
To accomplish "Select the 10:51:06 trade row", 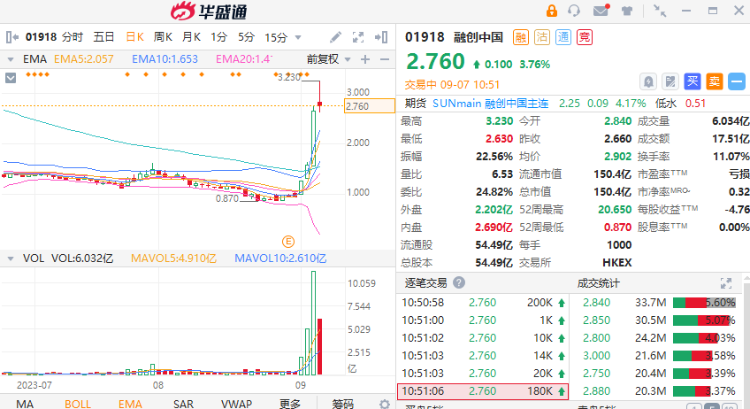I will point(483,391).
